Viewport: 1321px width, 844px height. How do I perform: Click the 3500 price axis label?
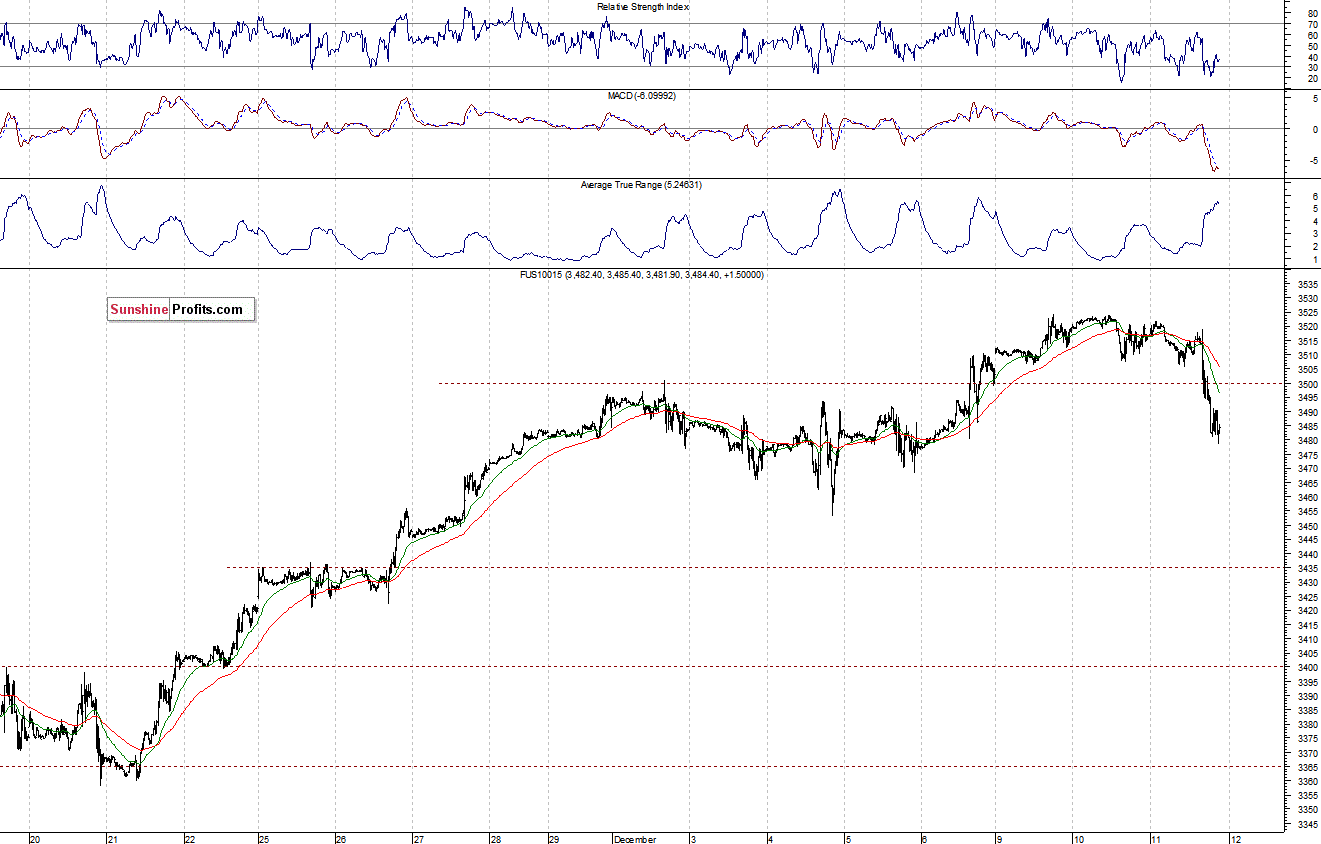[1306, 384]
